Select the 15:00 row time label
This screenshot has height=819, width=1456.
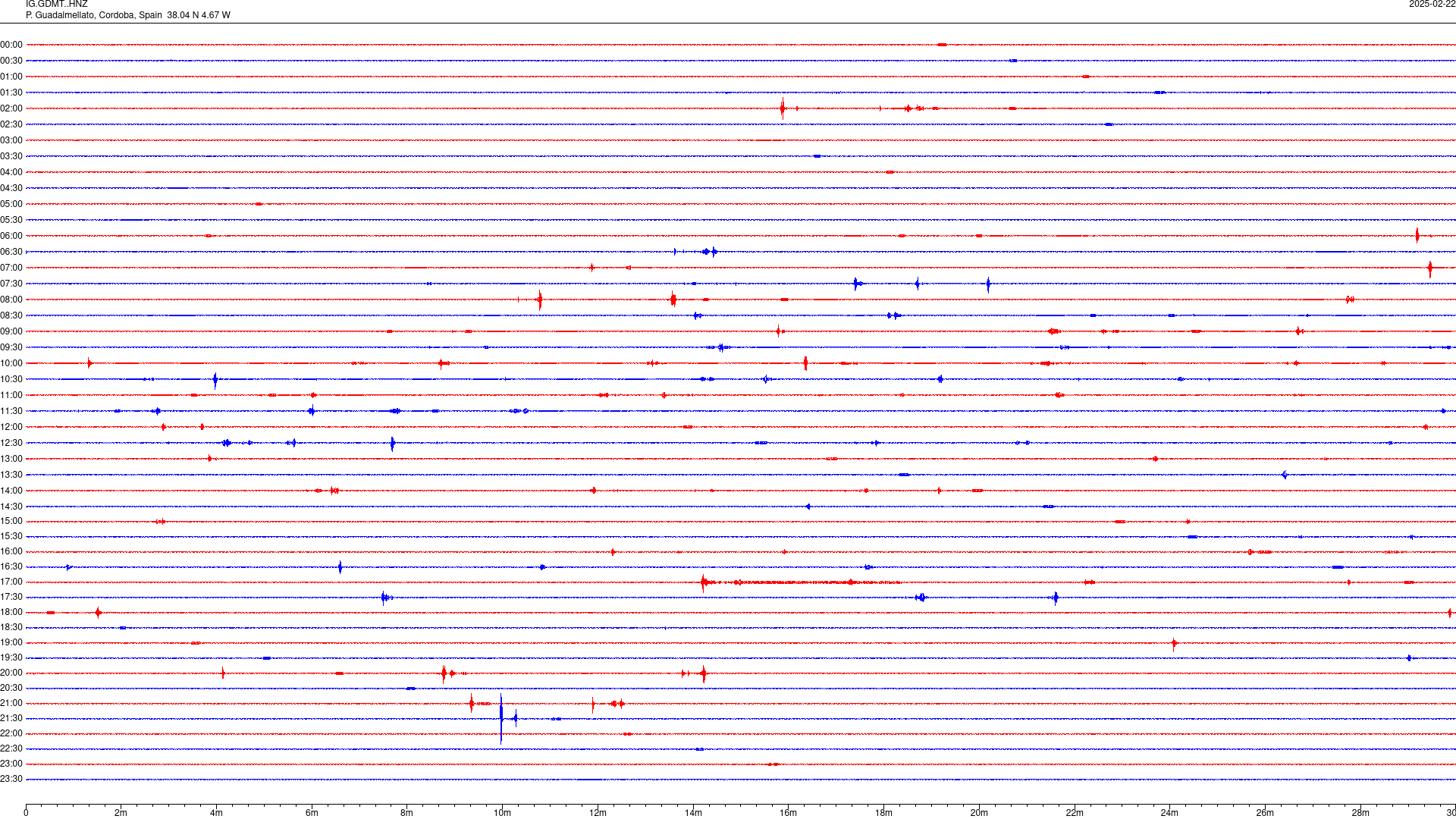pos(11,521)
